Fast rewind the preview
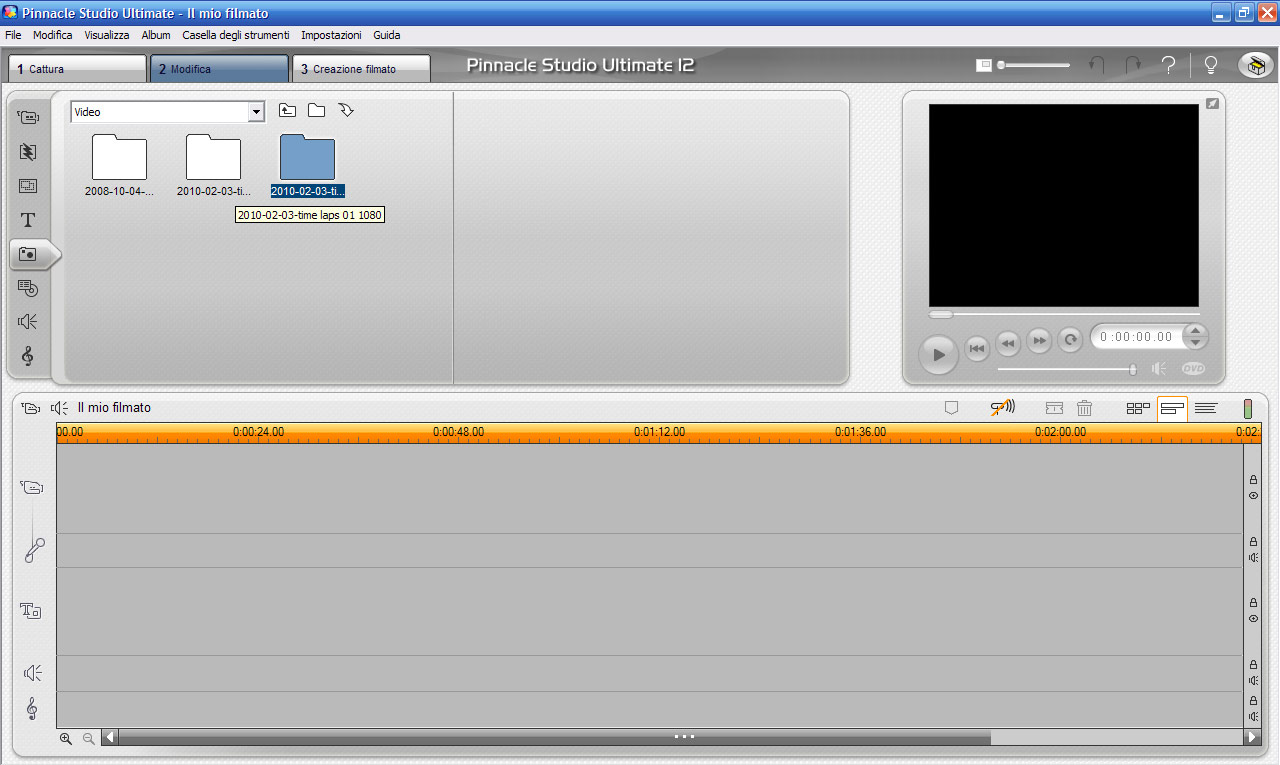The width and height of the screenshot is (1280, 765). point(1008,343)
